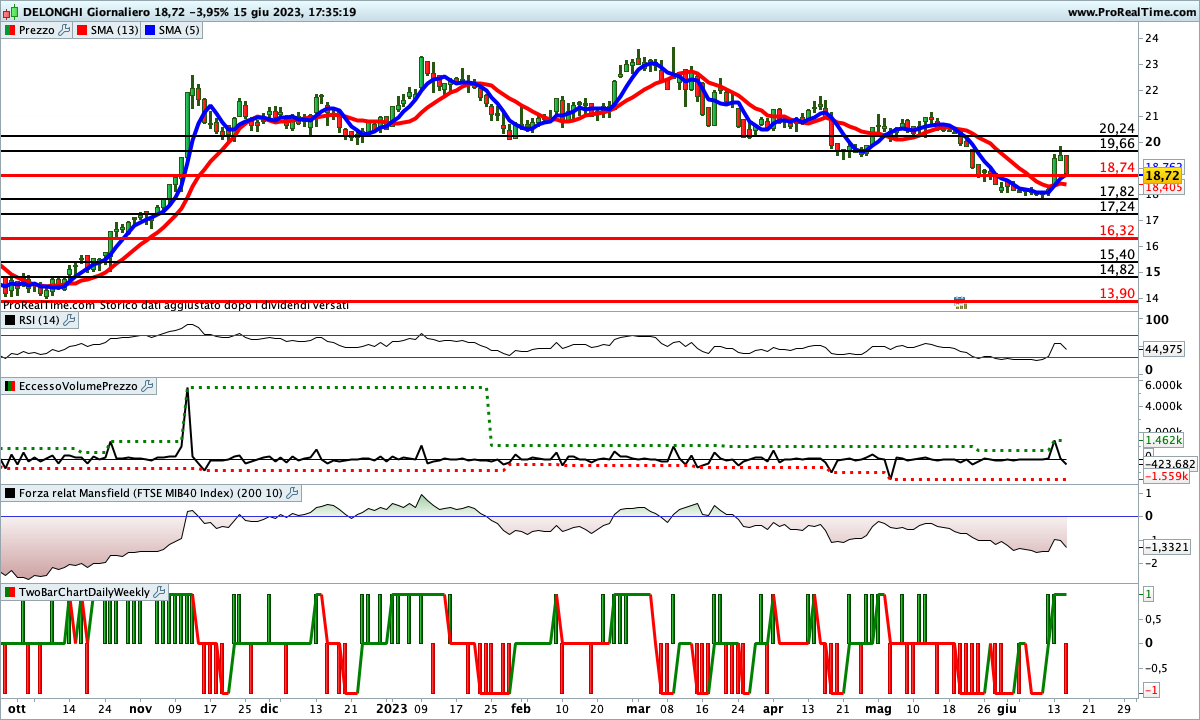This screenshot has height=720, width=1200.
Task: Click the yellow 18,72 current price tag
Action: click(x=1164, y=175)
